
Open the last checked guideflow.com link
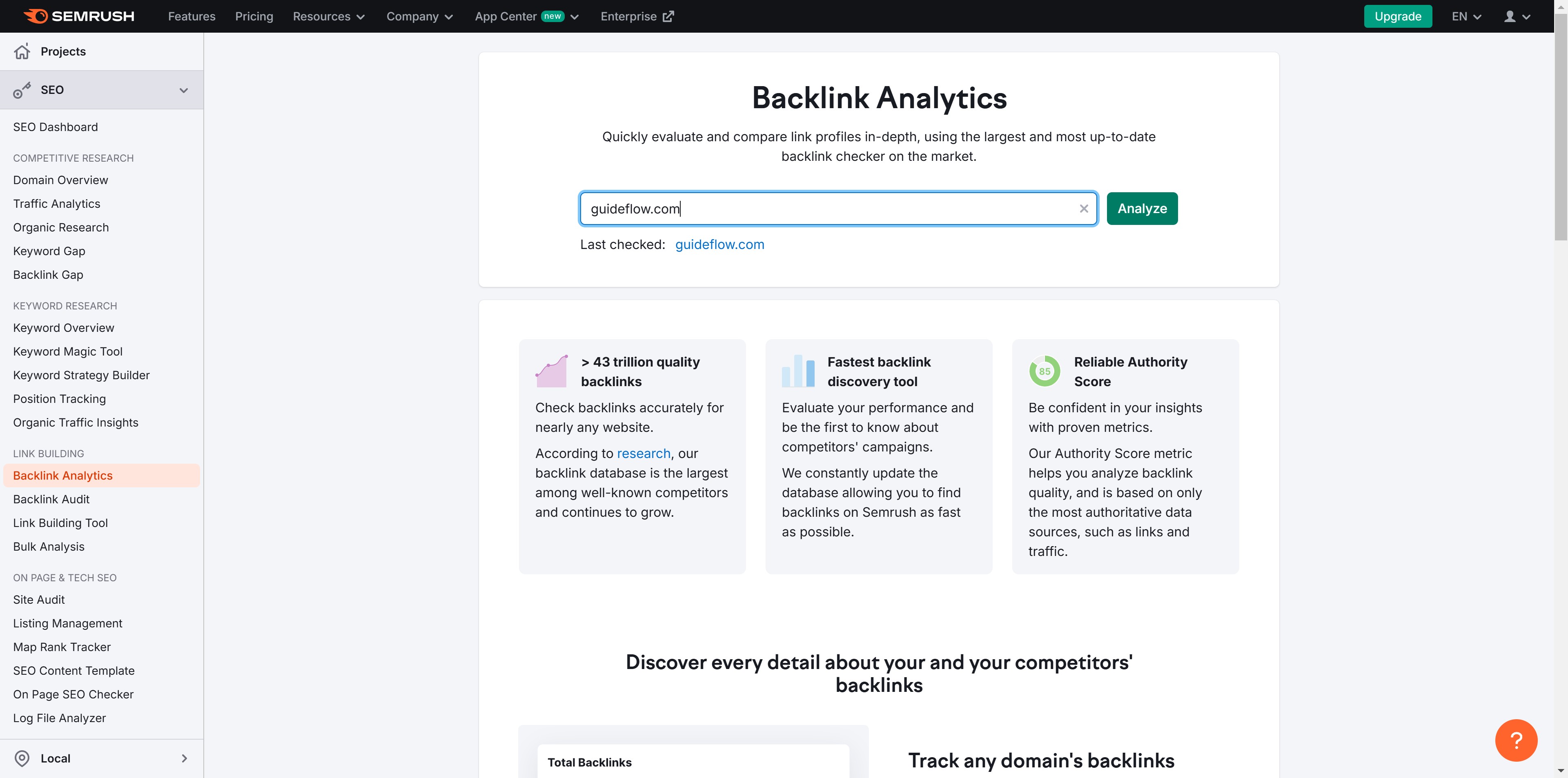point(719,245)
